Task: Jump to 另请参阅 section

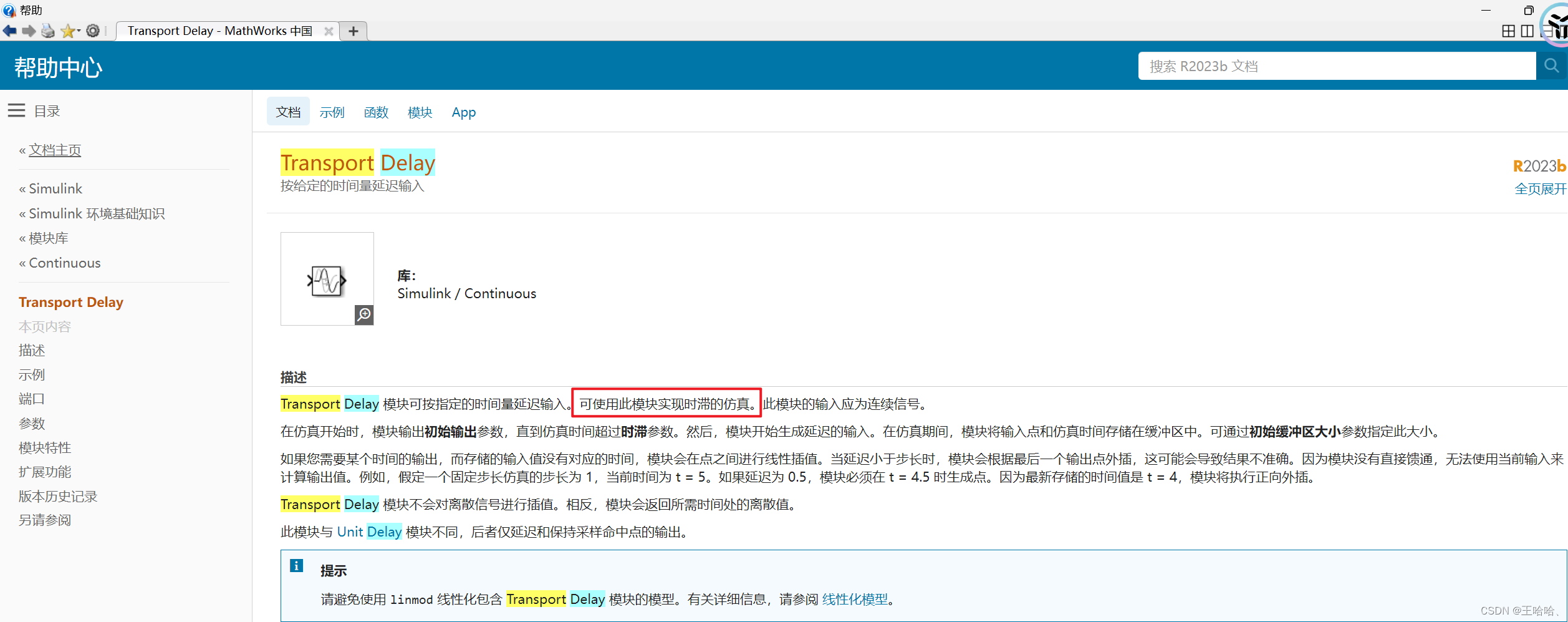Action: 45,520
